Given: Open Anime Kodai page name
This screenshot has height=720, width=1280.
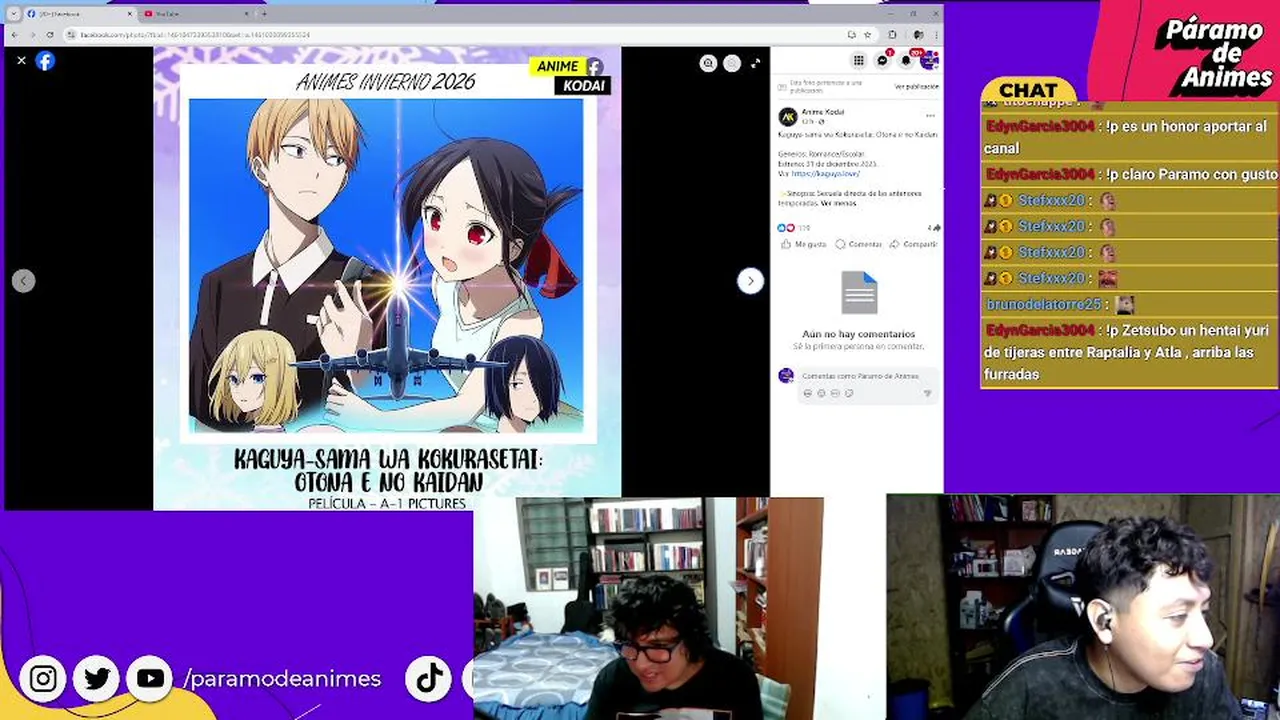Looking at the screenshot, I should pos(823,112).
